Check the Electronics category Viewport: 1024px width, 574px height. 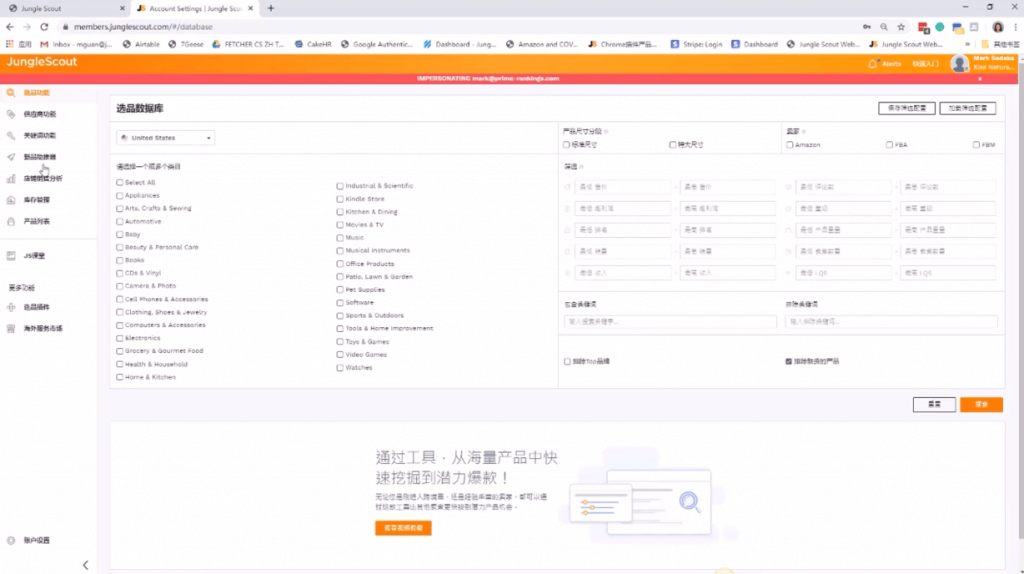click(x=120, y=338)
